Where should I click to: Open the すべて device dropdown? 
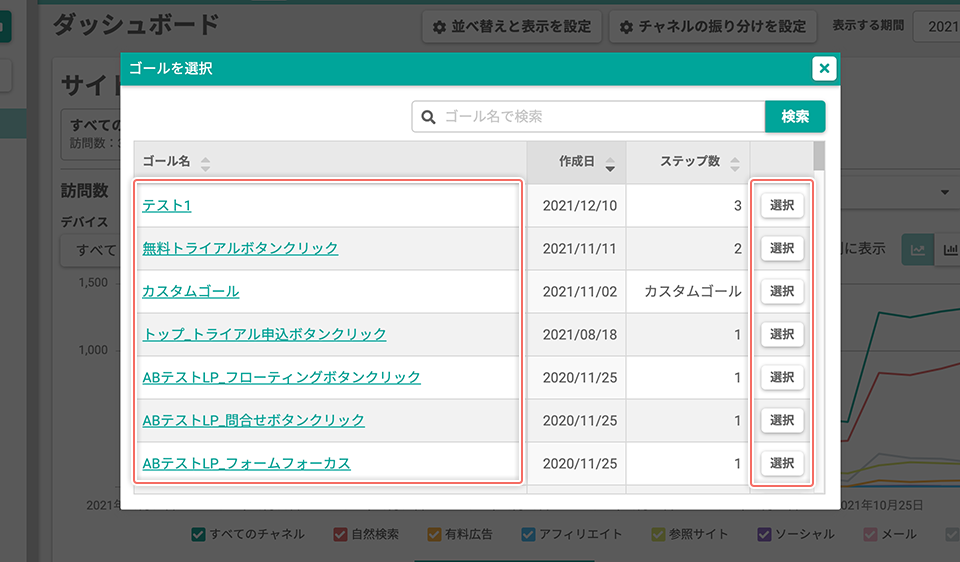[91, 250]
